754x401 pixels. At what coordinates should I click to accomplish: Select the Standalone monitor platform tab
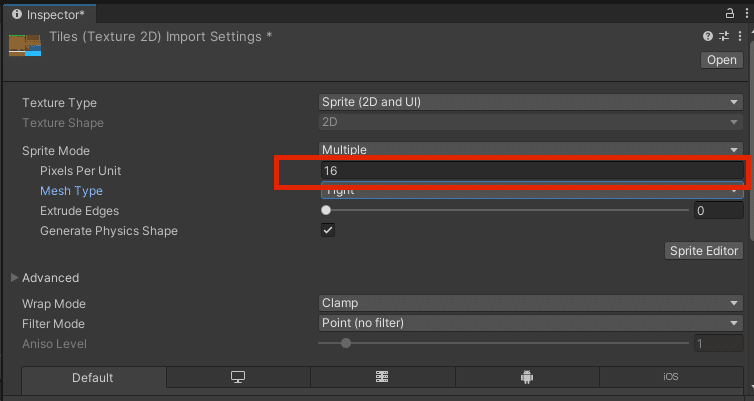(x=238, y=377)
